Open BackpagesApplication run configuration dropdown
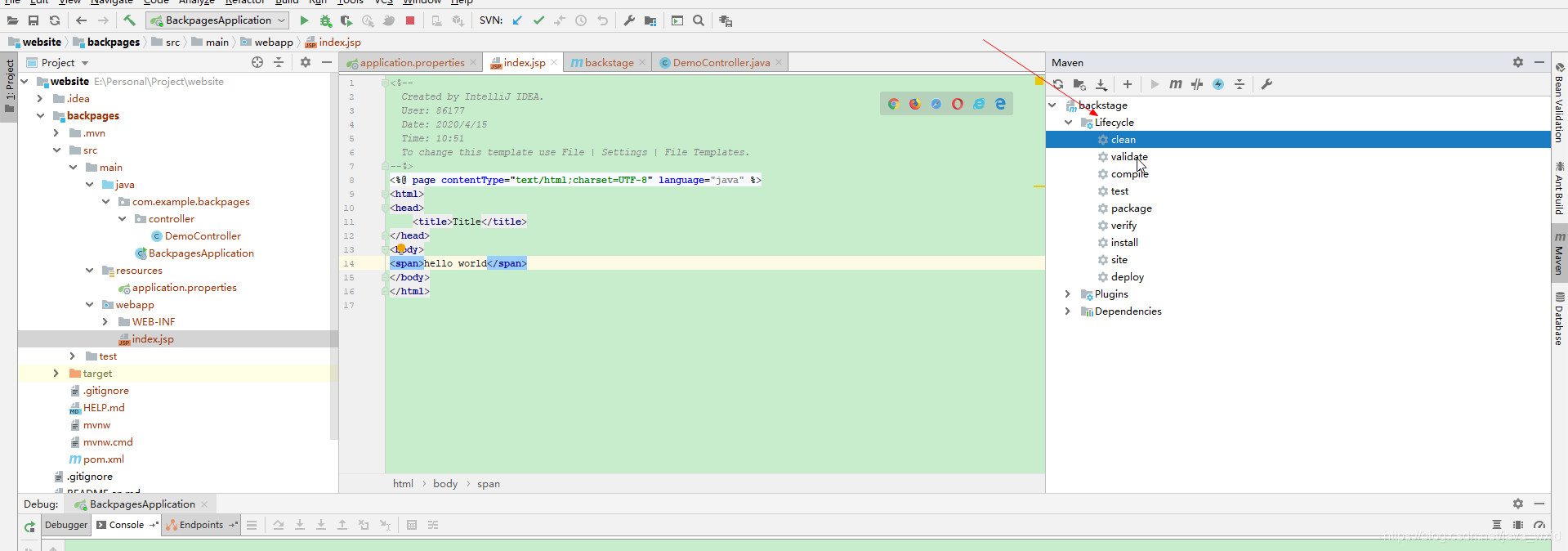The height and width of the screenshot is (551, 1568). pyautogui.click(x=217, y=20)
